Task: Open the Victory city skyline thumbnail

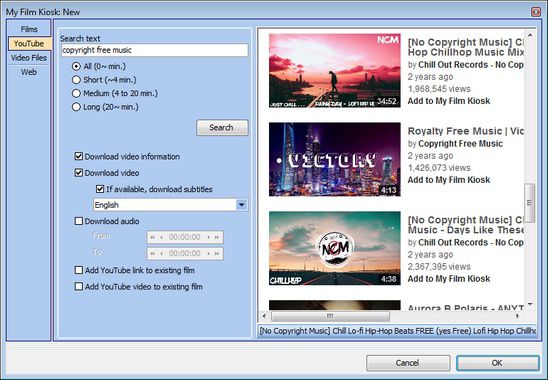Action: tap(334, 159)
